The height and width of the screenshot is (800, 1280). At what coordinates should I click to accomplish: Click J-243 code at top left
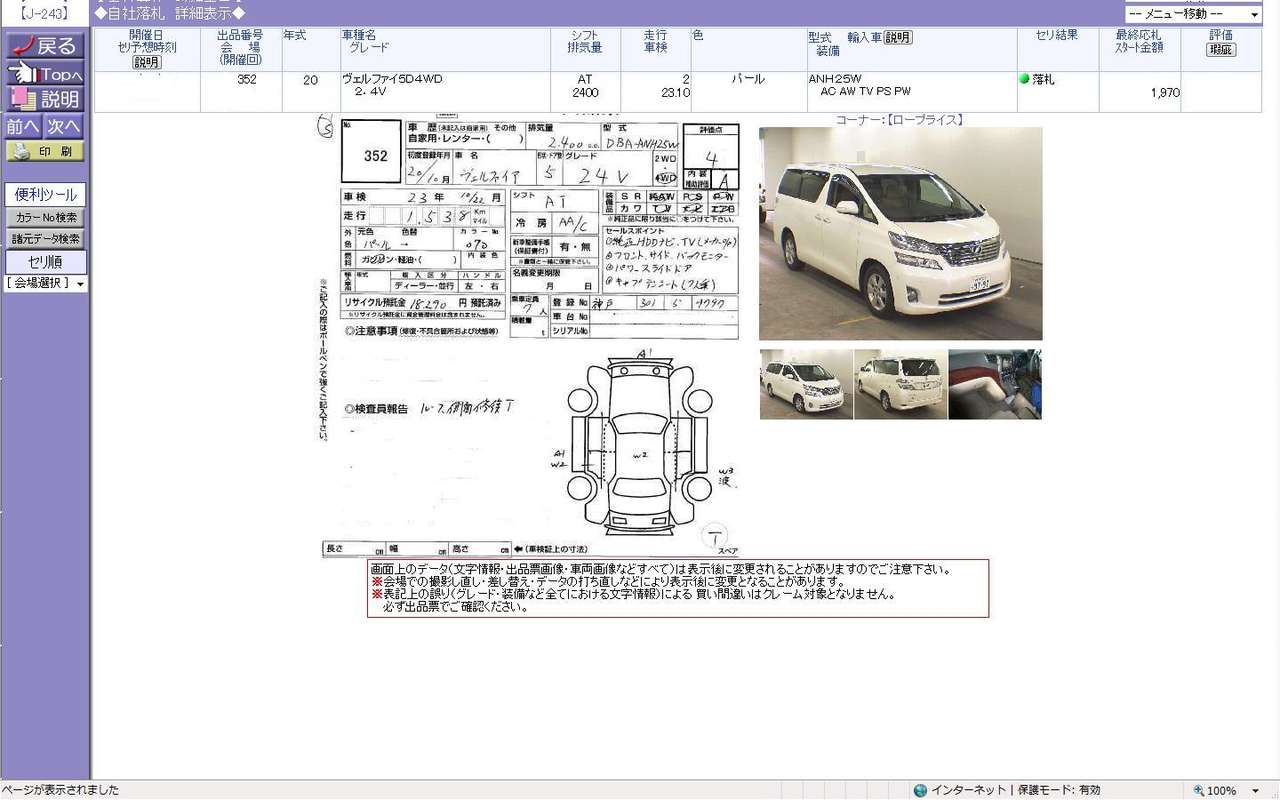pyautogui.click(x=44, y=14)
